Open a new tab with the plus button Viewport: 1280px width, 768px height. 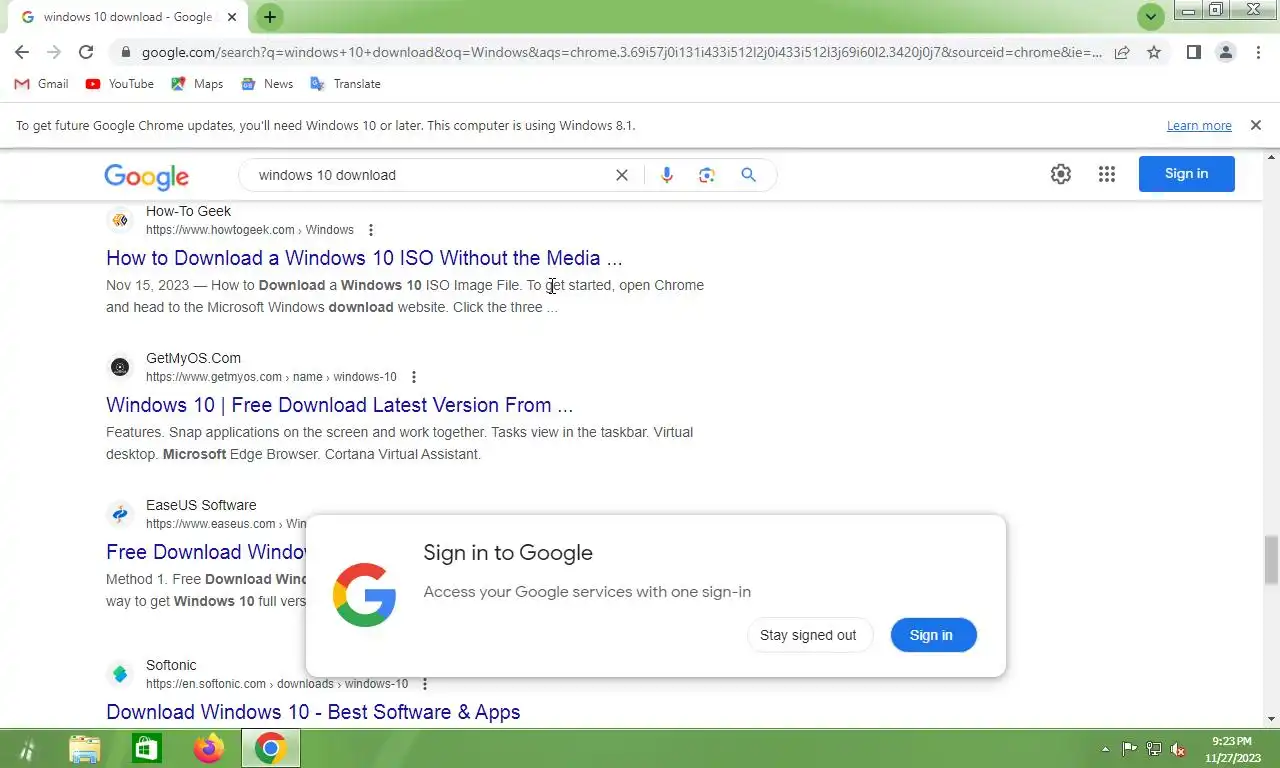tap(269, 17)
